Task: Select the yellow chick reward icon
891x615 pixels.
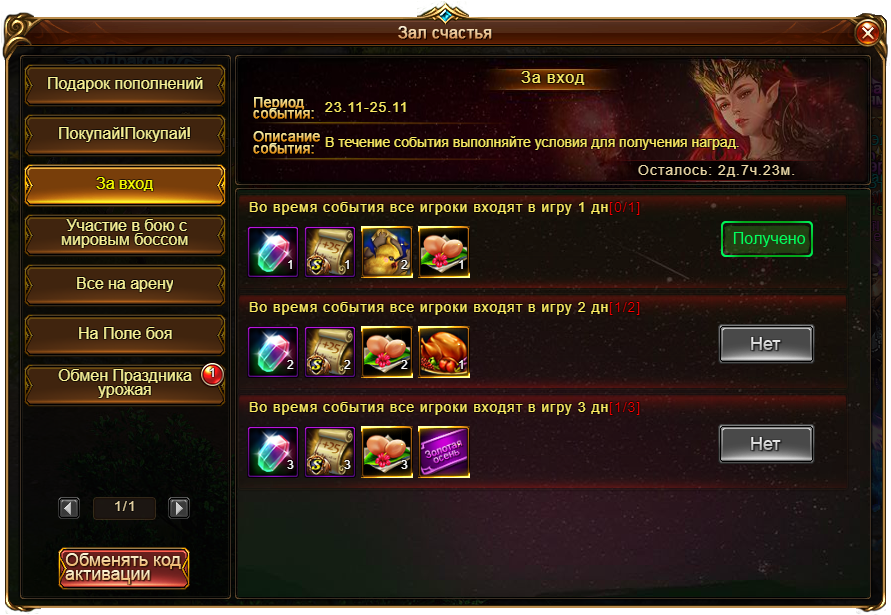Action: point(386,252)
